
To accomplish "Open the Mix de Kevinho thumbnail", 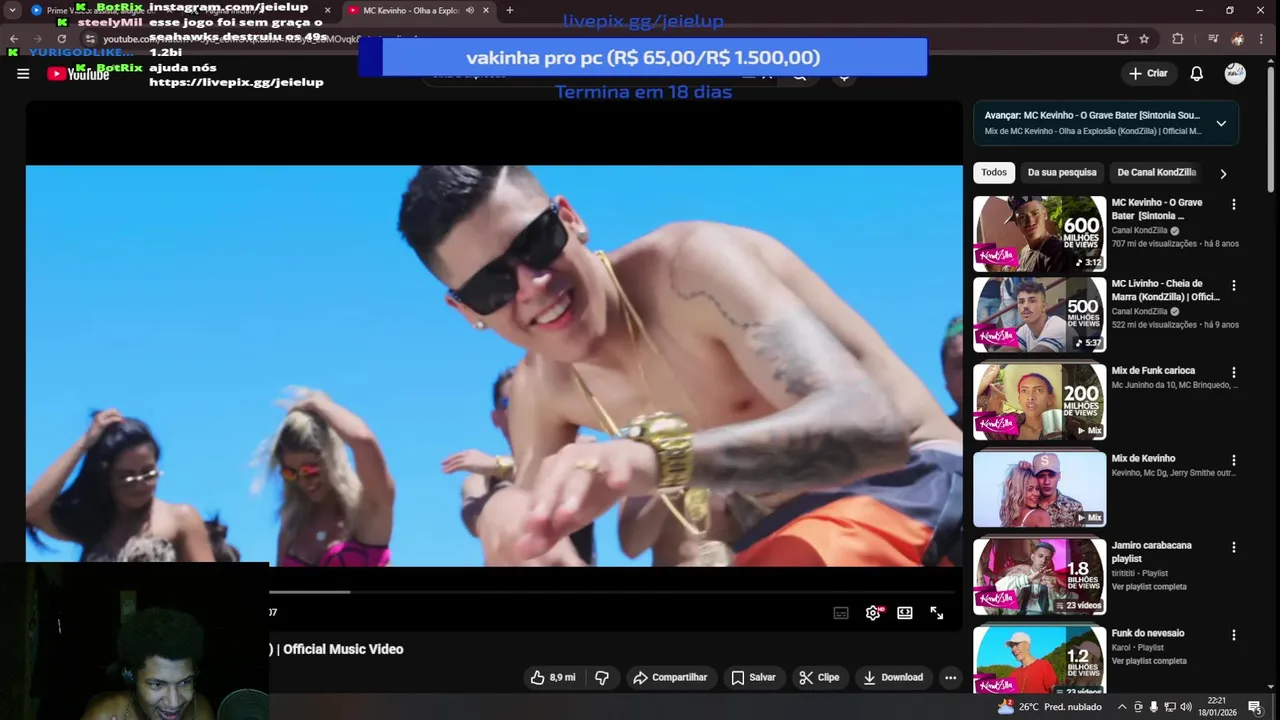I will click(x=1040, y=490).
